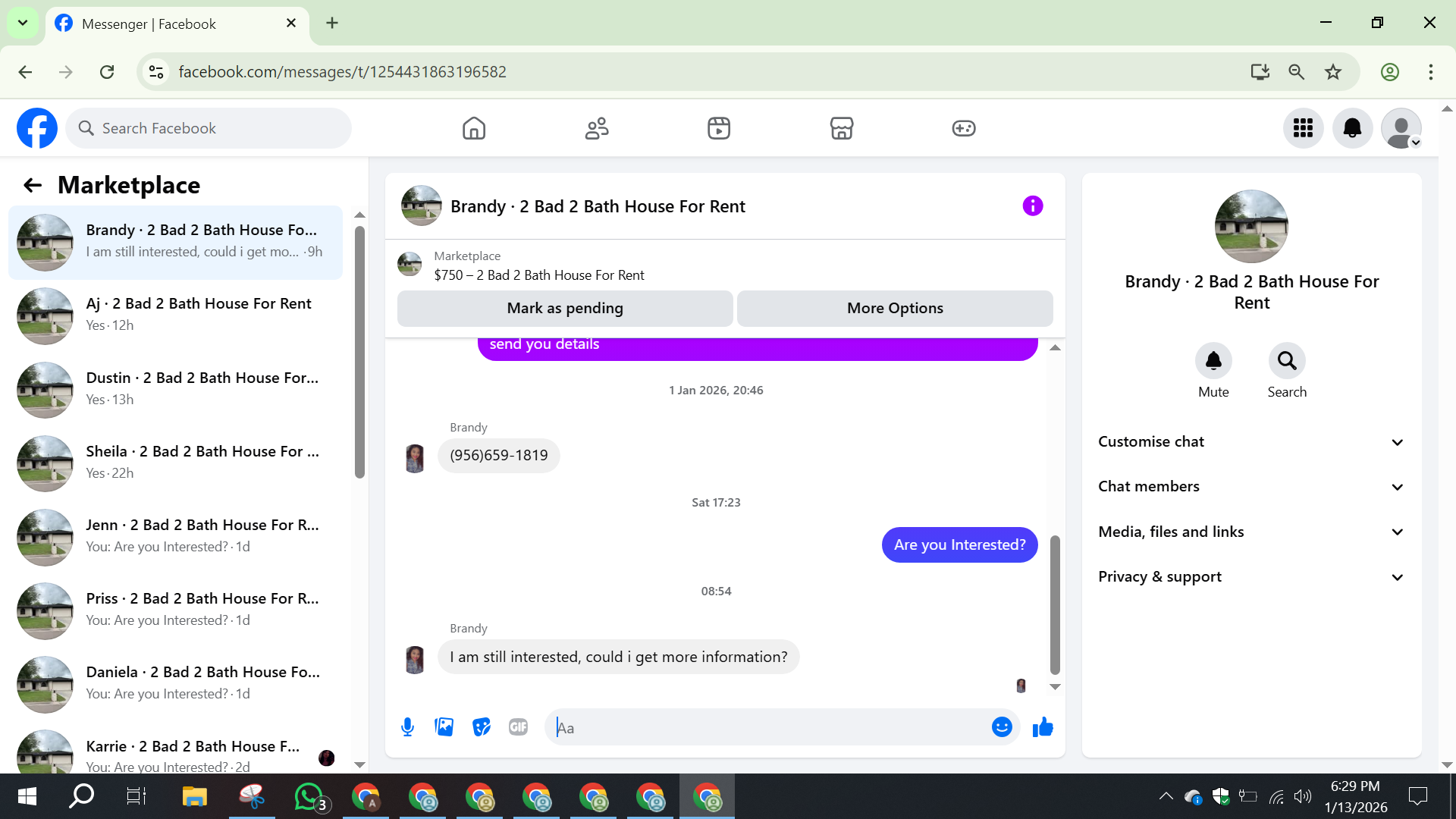Screen dimensions: 1456x819
Task: Click the Mark as pending button
Action: pyautogui.click(x=565, y=309)
